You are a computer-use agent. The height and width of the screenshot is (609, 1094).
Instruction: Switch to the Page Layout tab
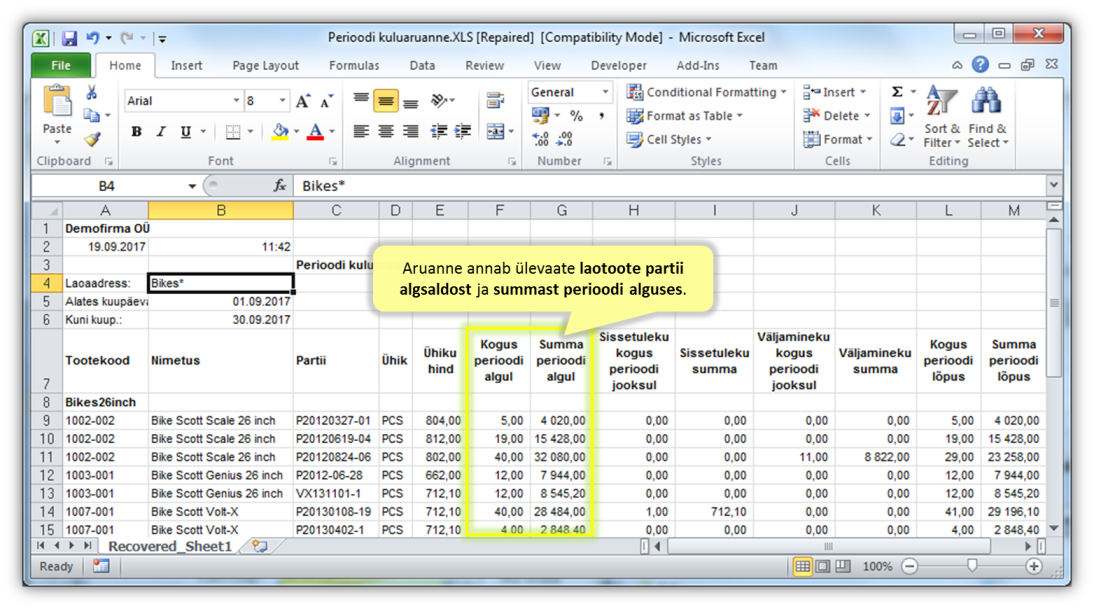coord(265,66)
